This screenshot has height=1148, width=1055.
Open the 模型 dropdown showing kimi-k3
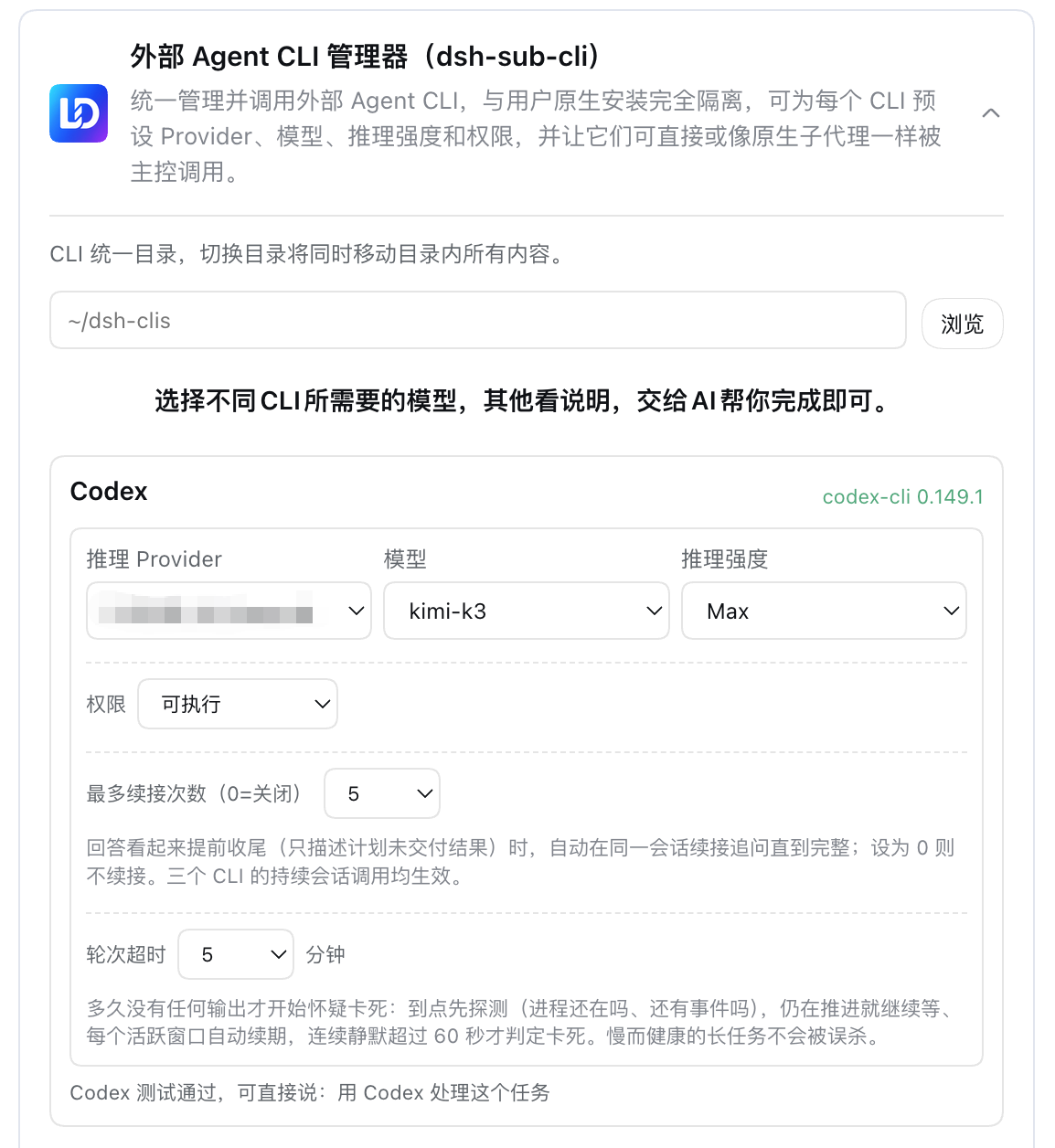pos(527,611)
